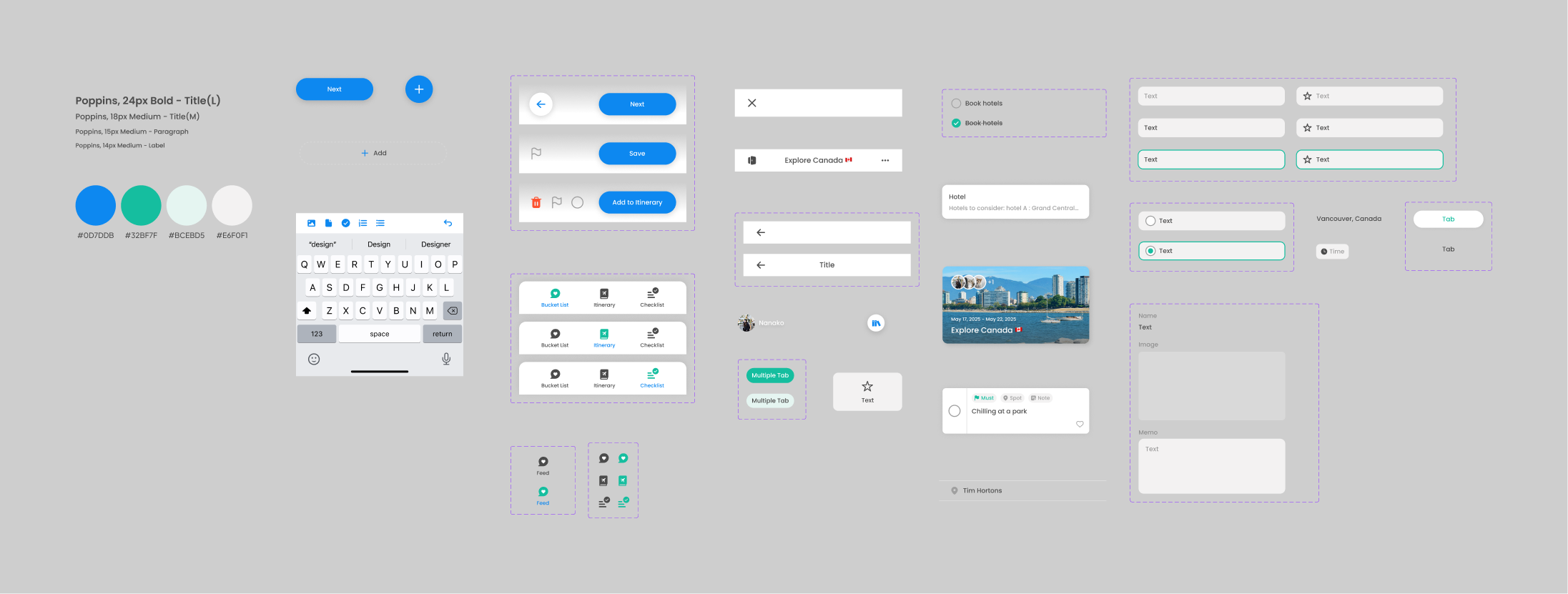Click the Next button beside the plus button
Viewport: 1568px width, 594px height.
pos(335,89)
